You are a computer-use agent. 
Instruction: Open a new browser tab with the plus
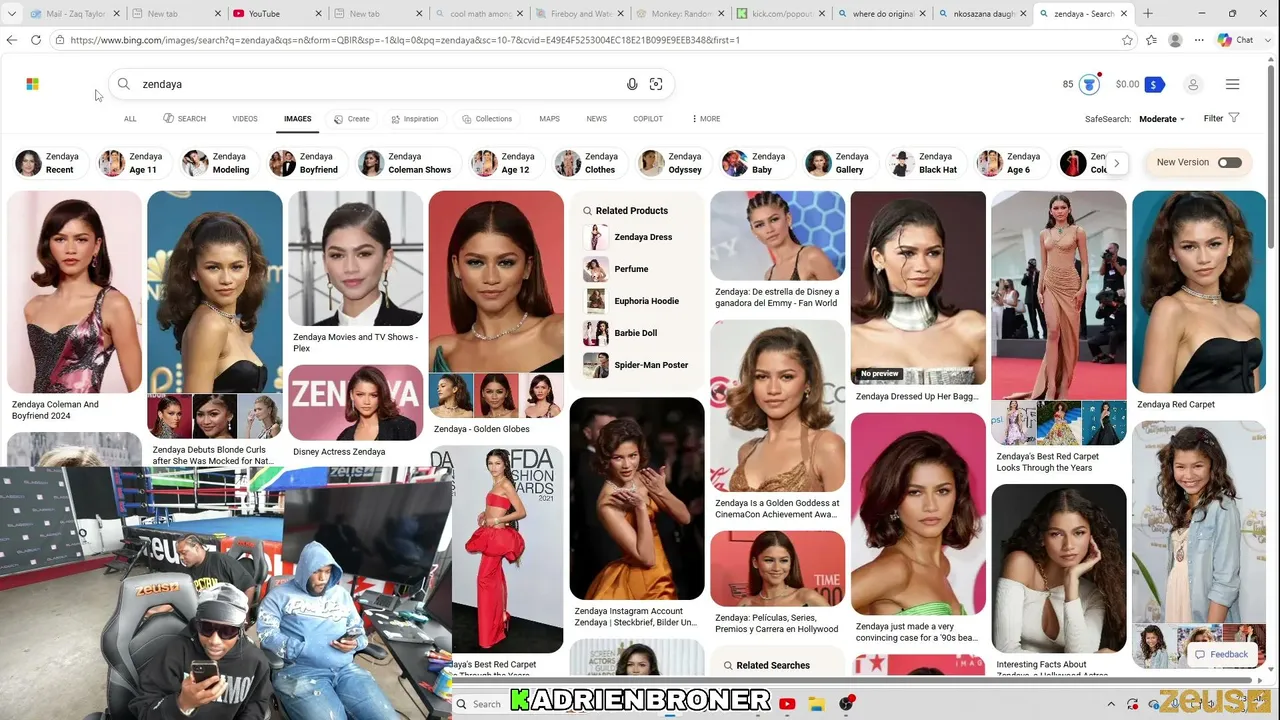1146,14
